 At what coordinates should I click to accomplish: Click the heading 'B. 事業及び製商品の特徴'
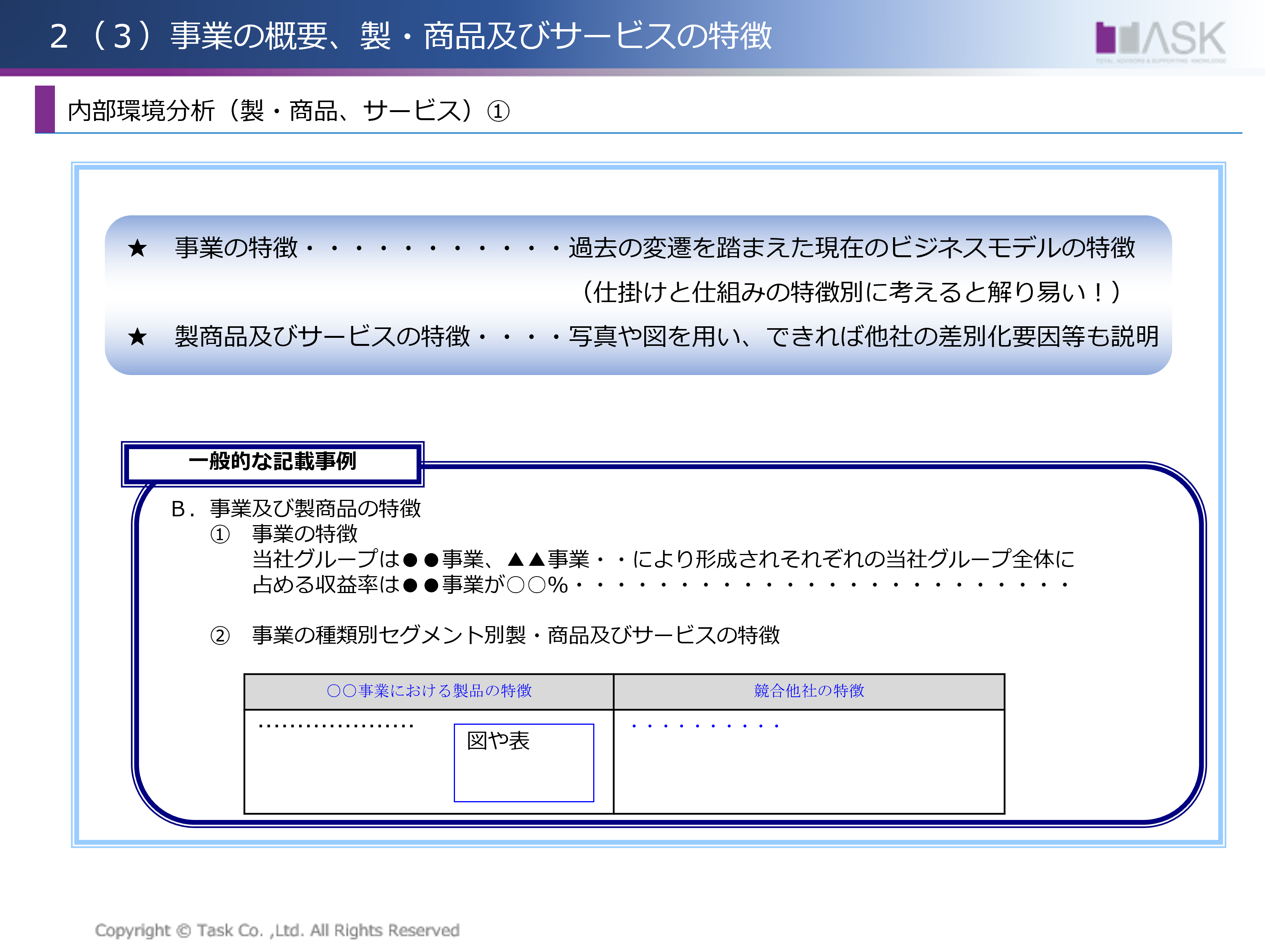(x=296, y=509)
